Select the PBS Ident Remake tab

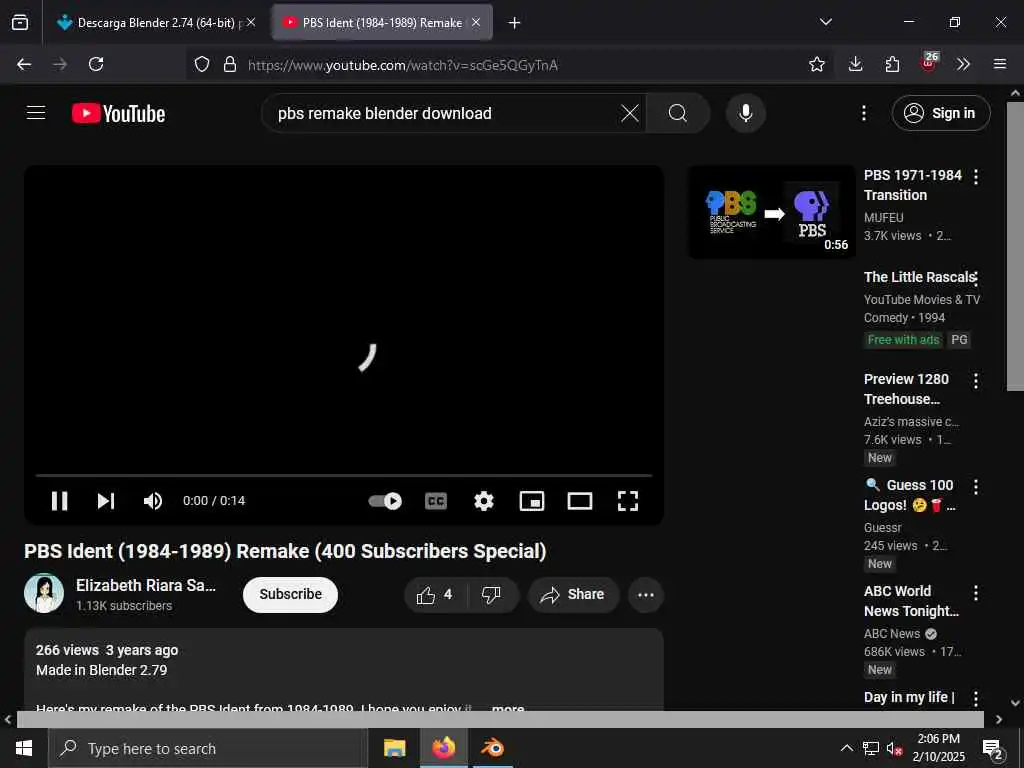[x=382, y=22]
